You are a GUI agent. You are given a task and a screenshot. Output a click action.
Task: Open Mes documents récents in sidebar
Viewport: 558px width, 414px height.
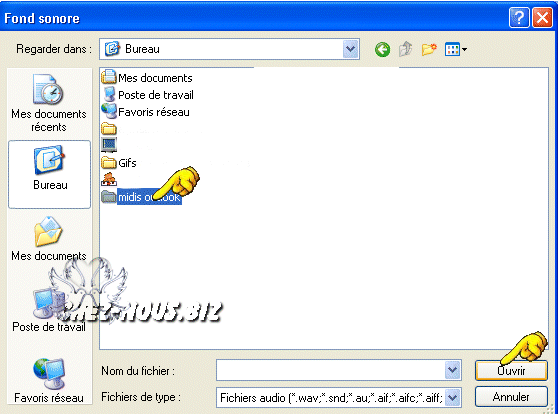coord(49,103)
